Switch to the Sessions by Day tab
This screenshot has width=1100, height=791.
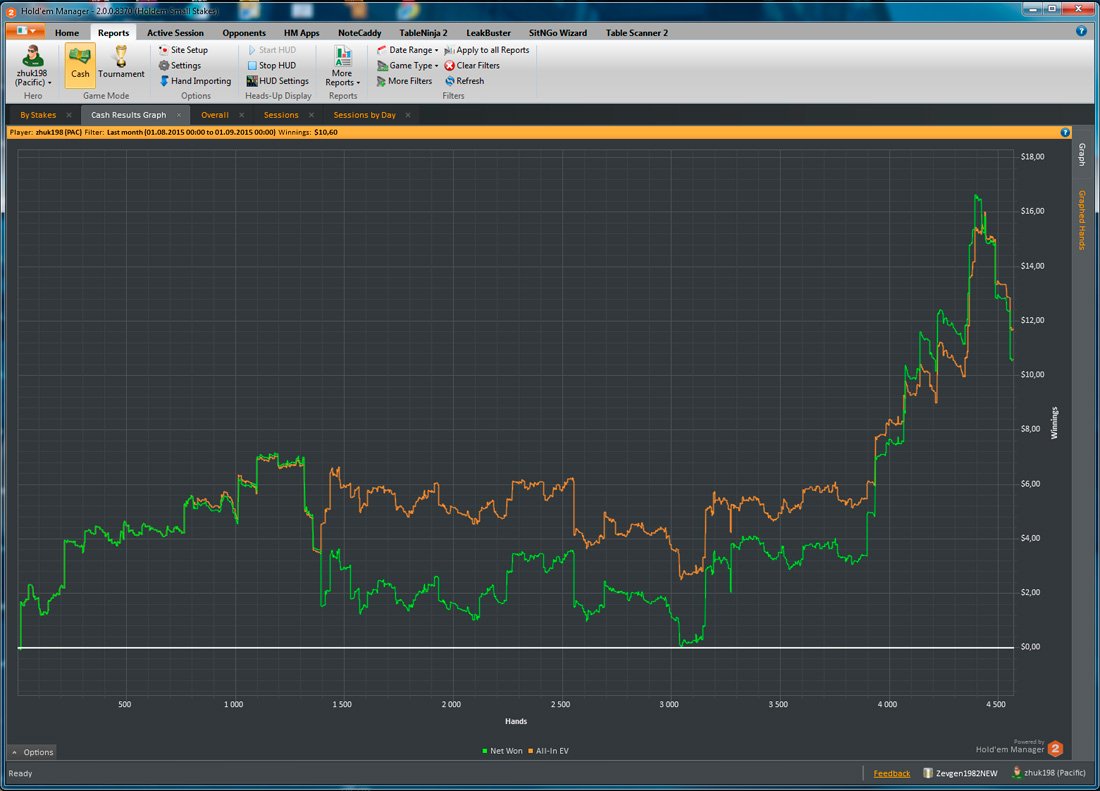364,115
